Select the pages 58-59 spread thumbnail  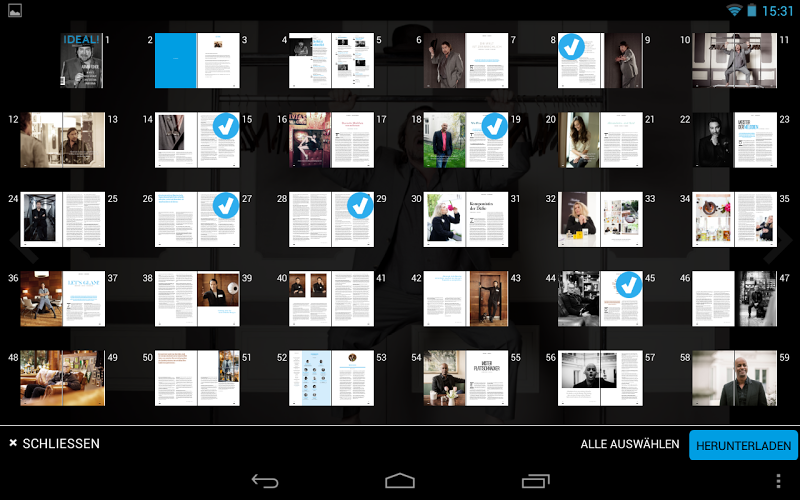coord(734,378)
